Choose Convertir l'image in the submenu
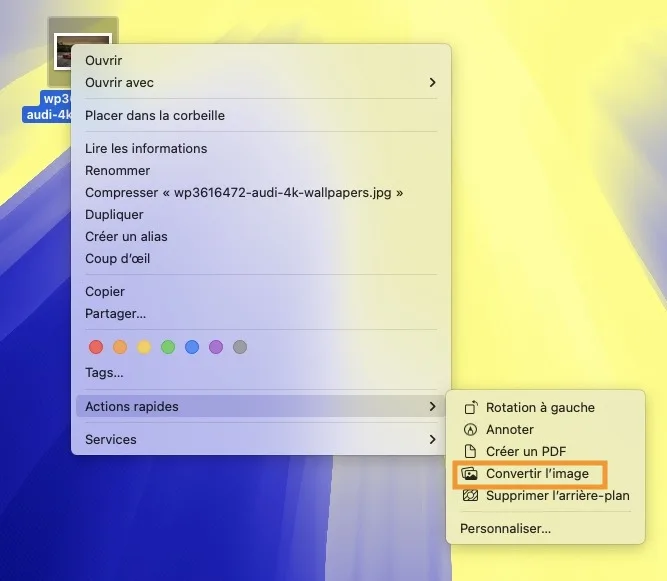This screenshot has height=581, width=667. click(x=546, y=473)
